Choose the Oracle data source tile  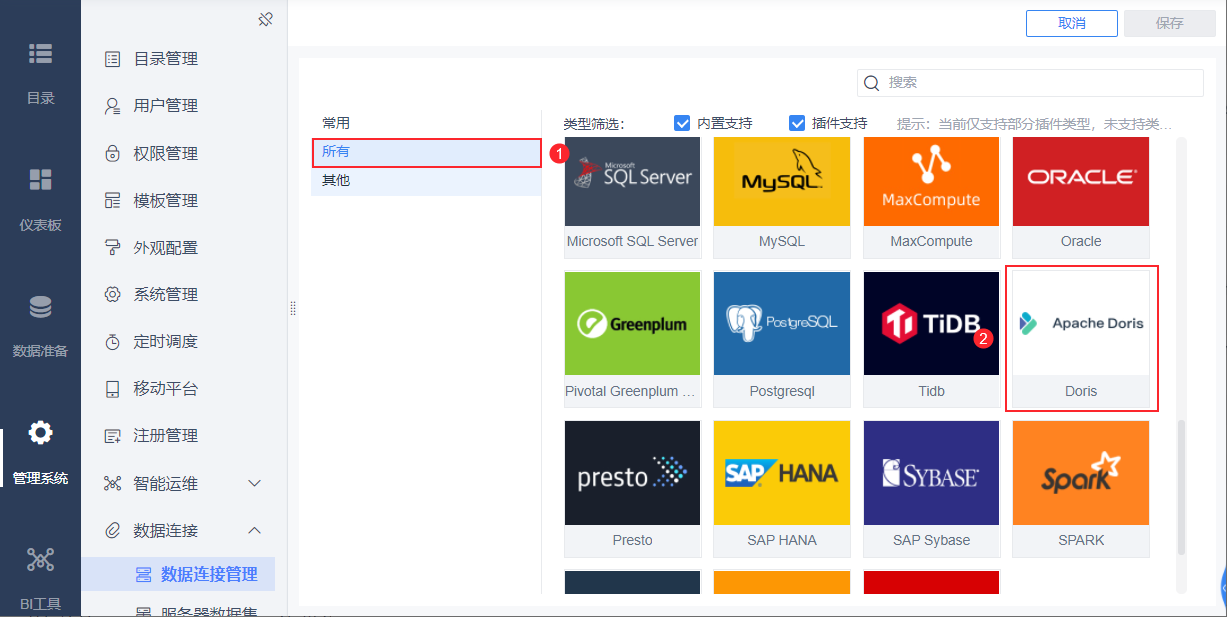(1081, 197)
